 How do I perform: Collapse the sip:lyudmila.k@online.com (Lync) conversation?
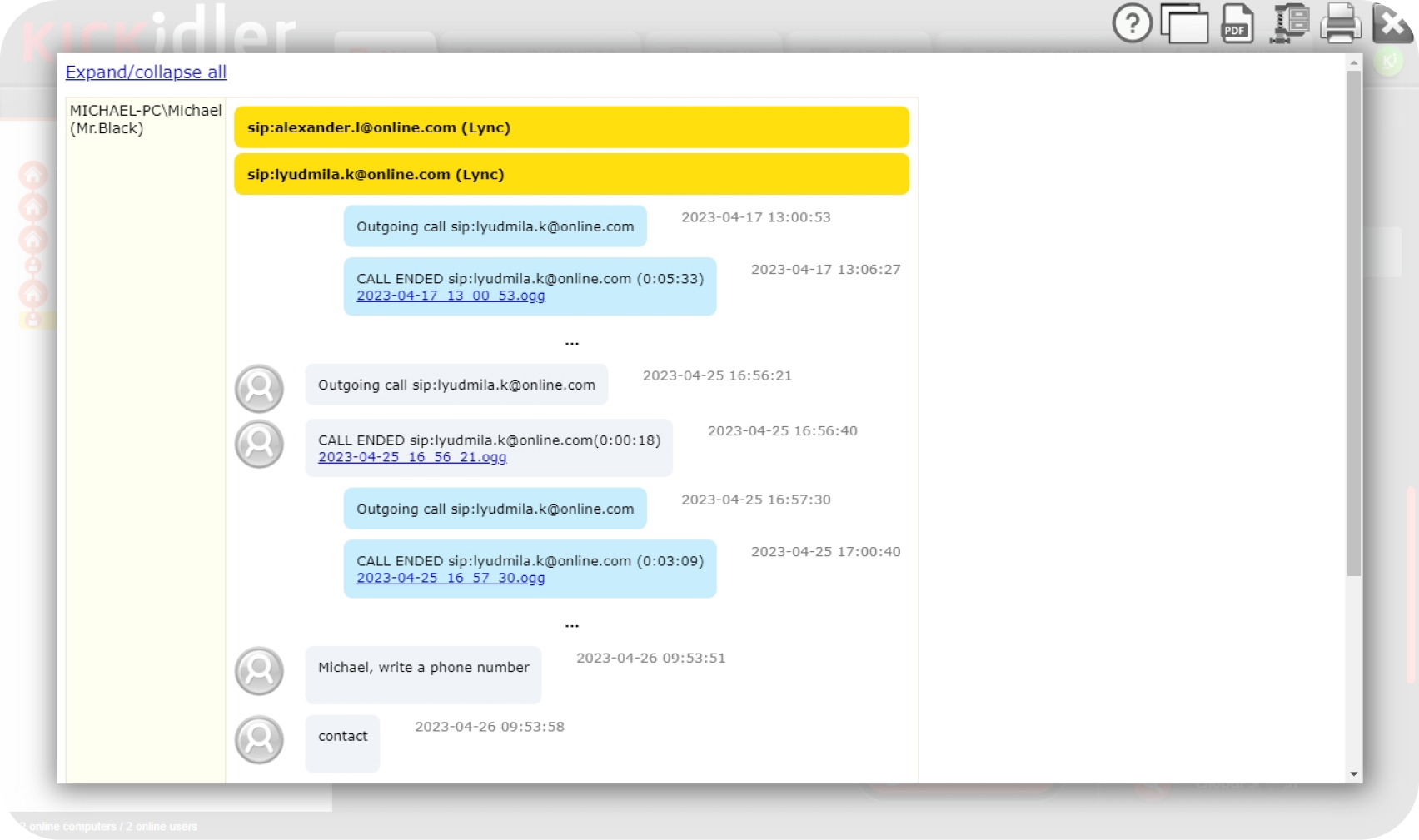571,175
